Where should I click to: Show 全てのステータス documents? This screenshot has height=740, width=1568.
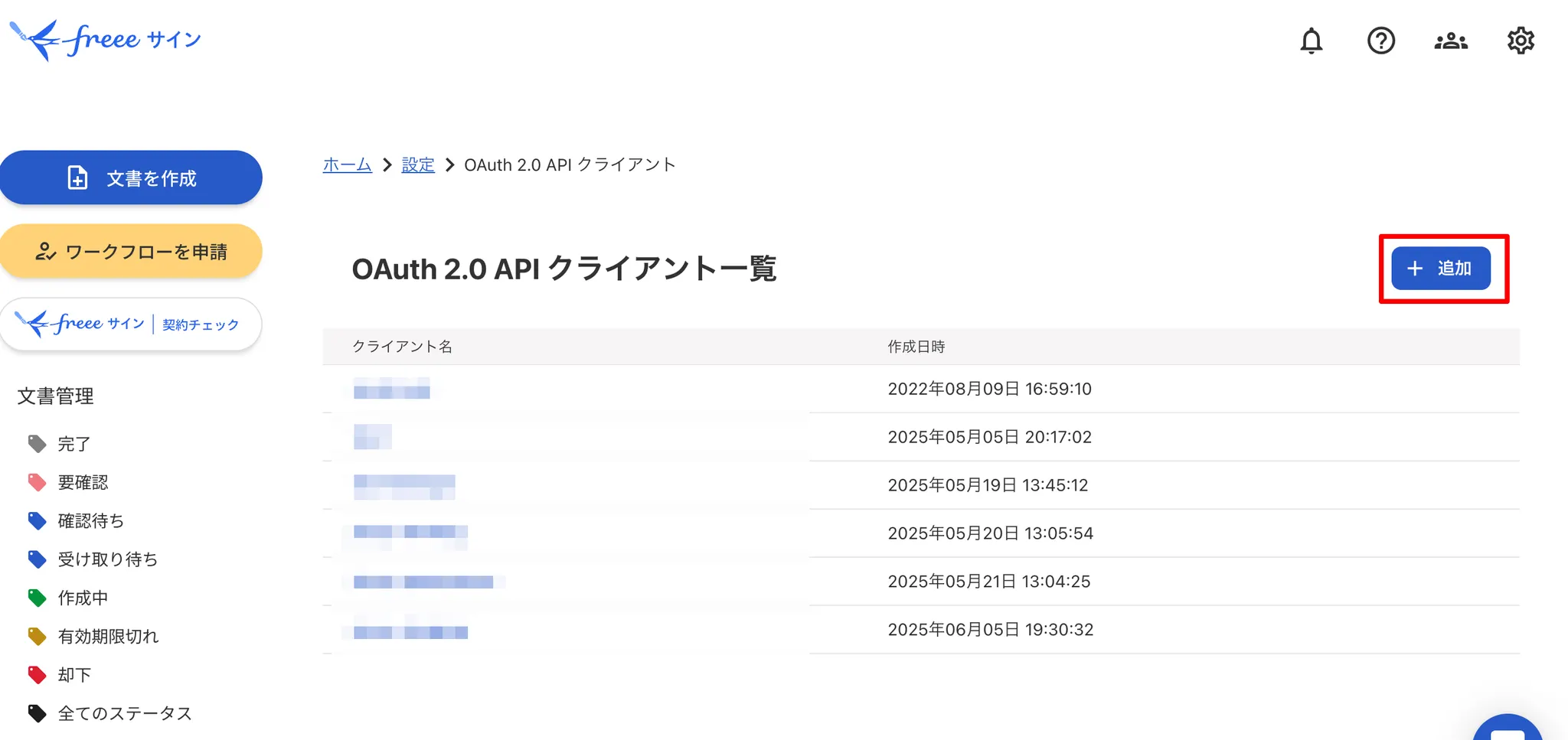click(x=124, y=713)
